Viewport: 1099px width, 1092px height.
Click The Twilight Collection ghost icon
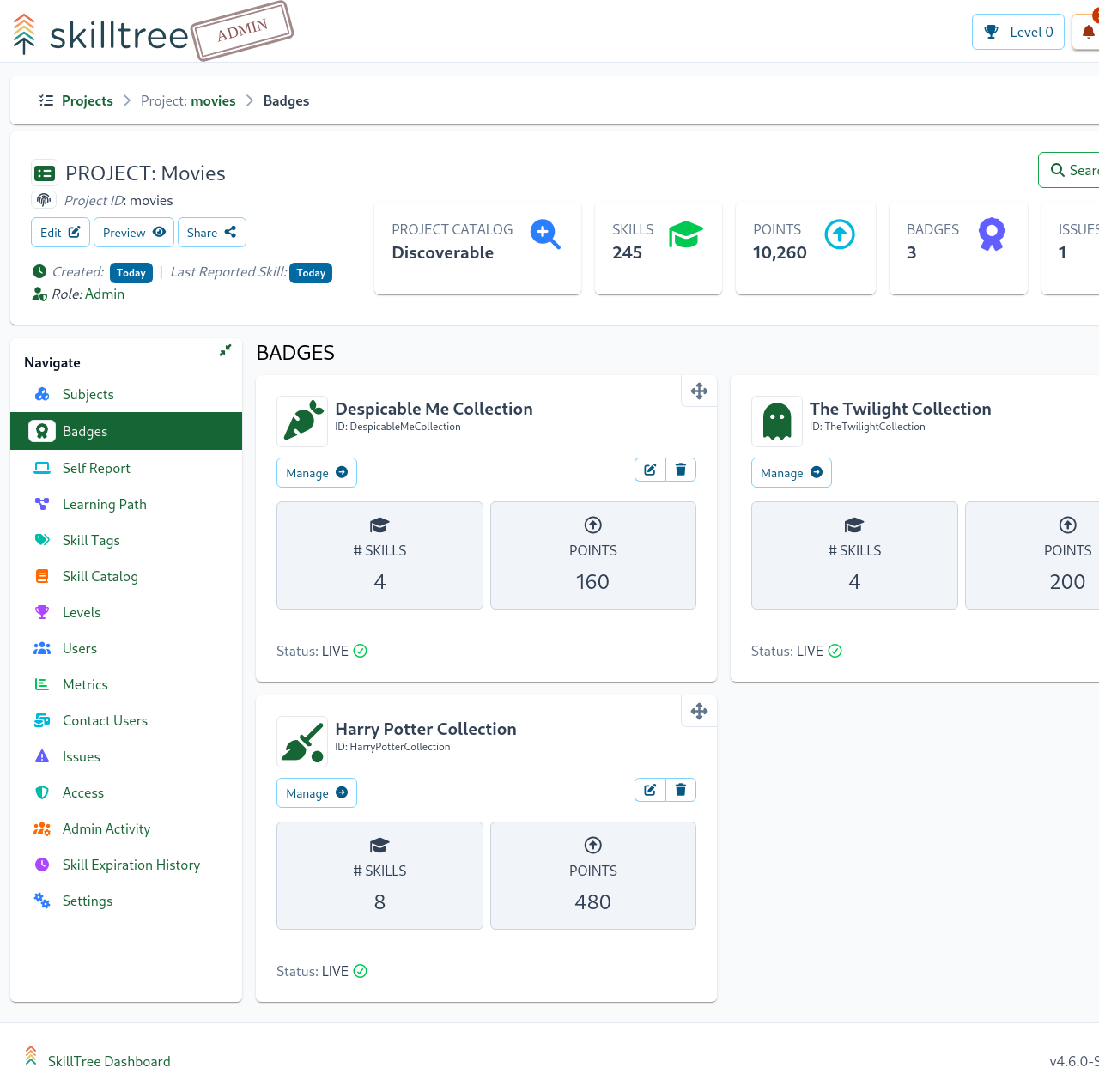click(x=777, y=421)
